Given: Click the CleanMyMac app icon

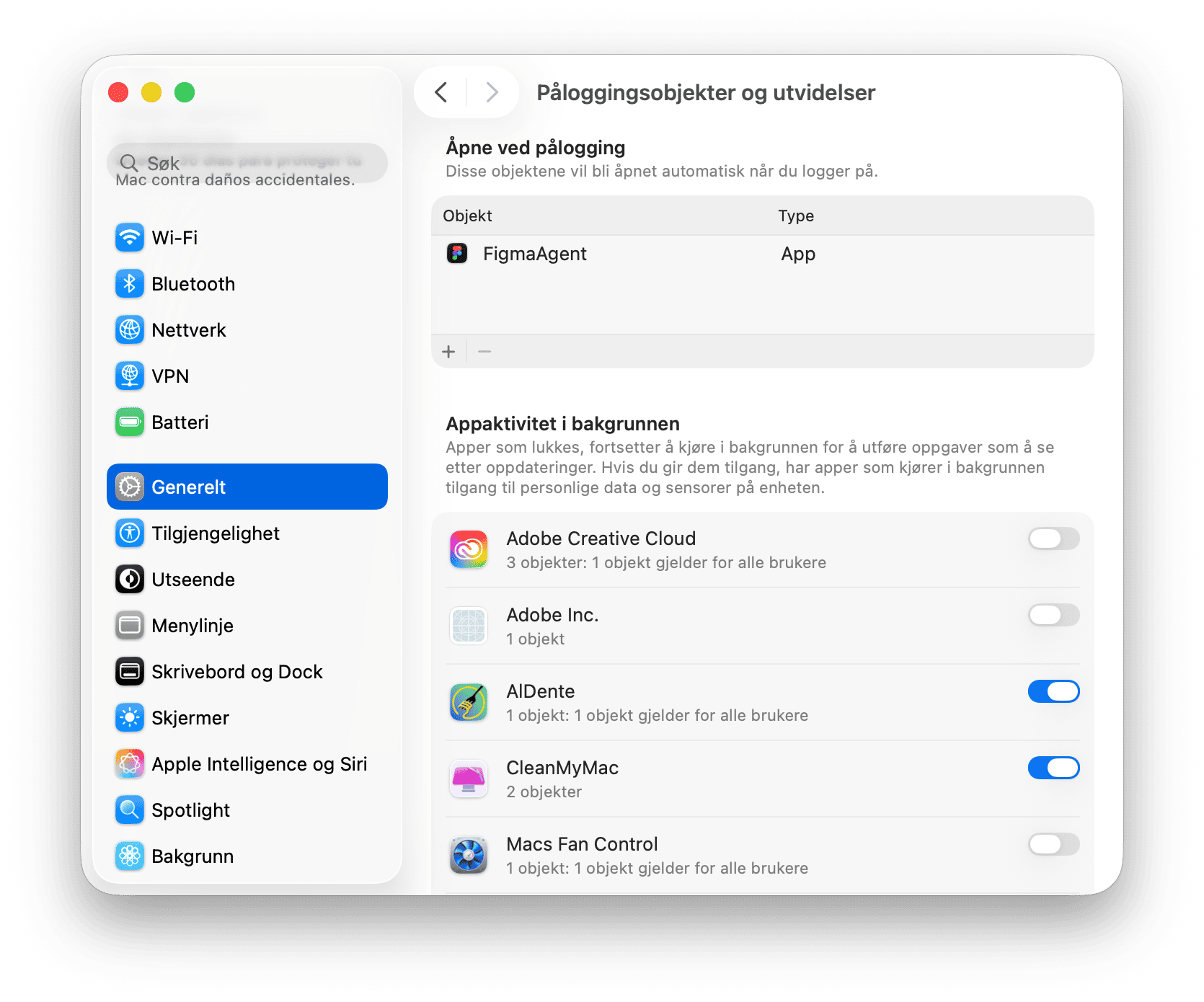Looking at the screenshot, I should click(x=469, y=779).
